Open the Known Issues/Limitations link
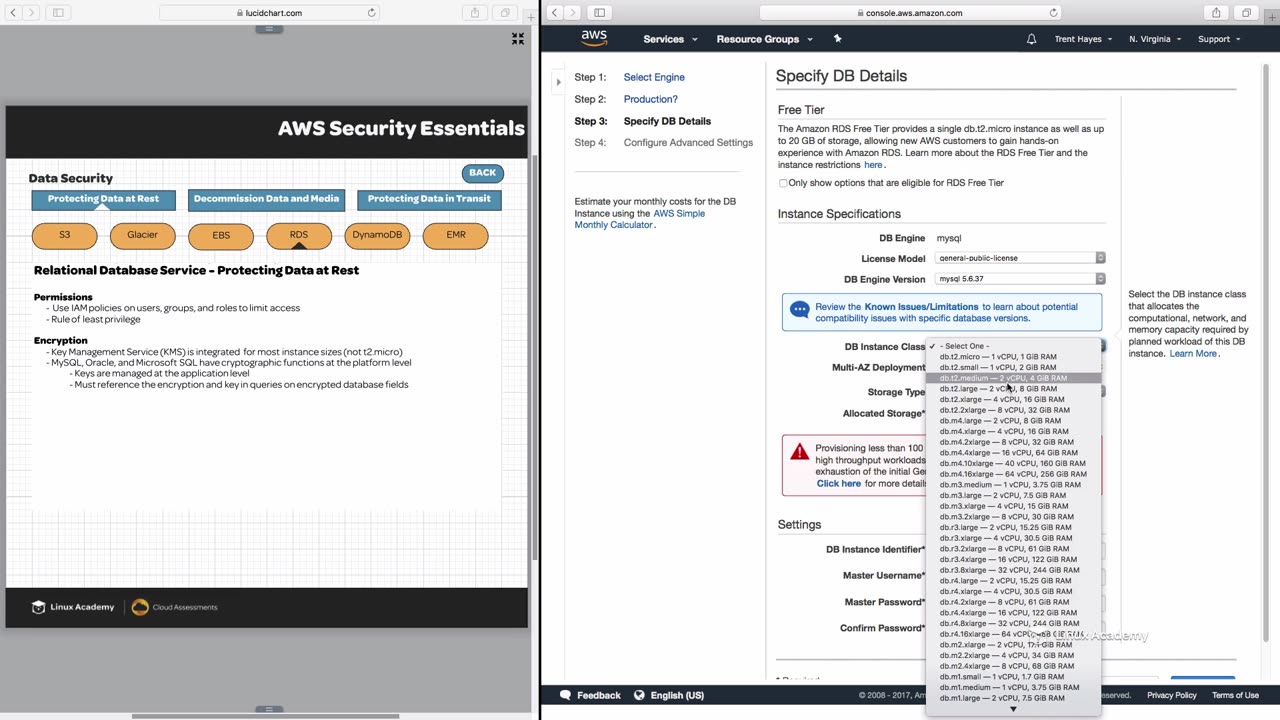This screenshot has width=1280, height=720. click(x=921, y=307)
